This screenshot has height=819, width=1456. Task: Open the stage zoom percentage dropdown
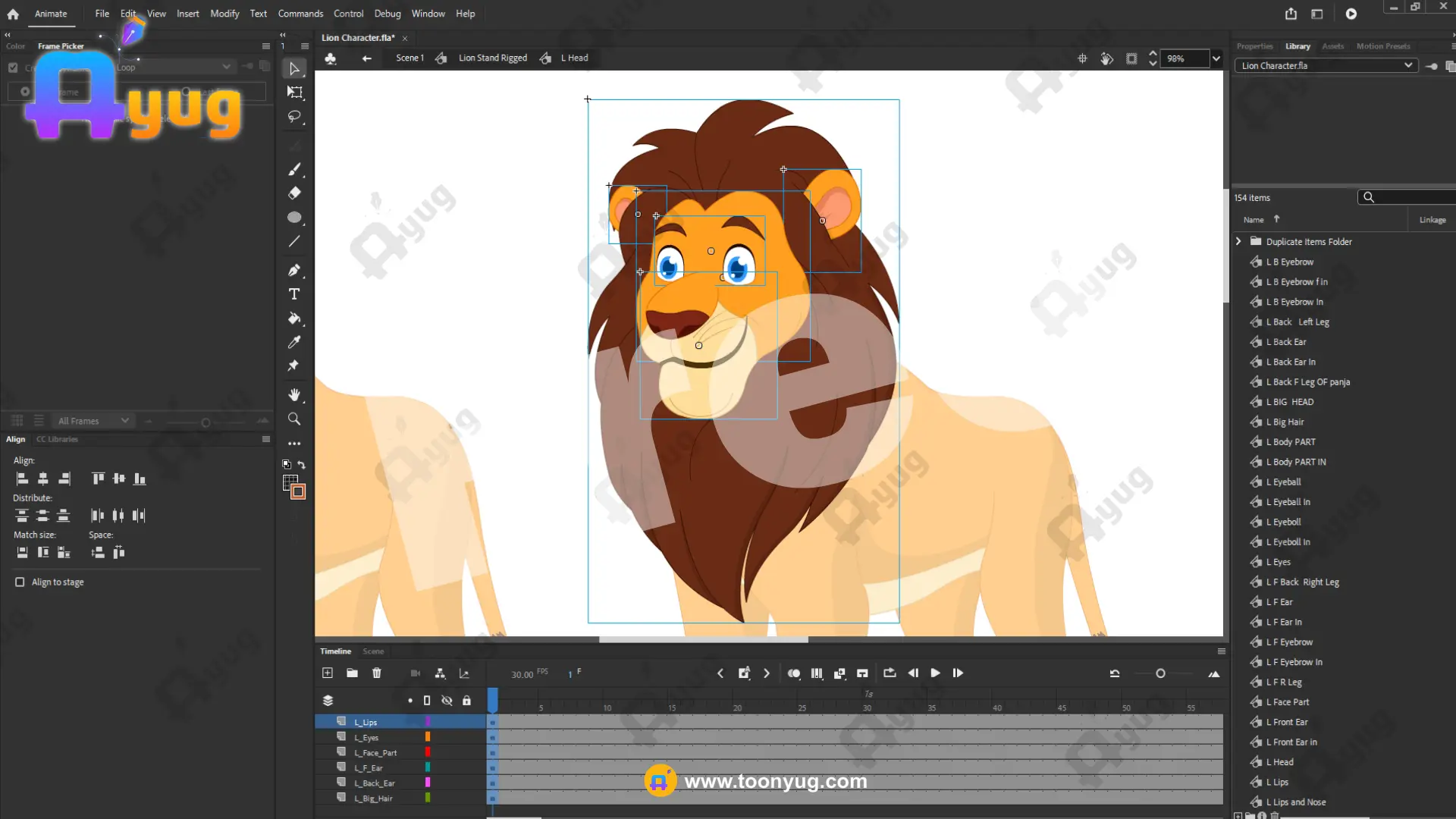(x=1216, y=58)
